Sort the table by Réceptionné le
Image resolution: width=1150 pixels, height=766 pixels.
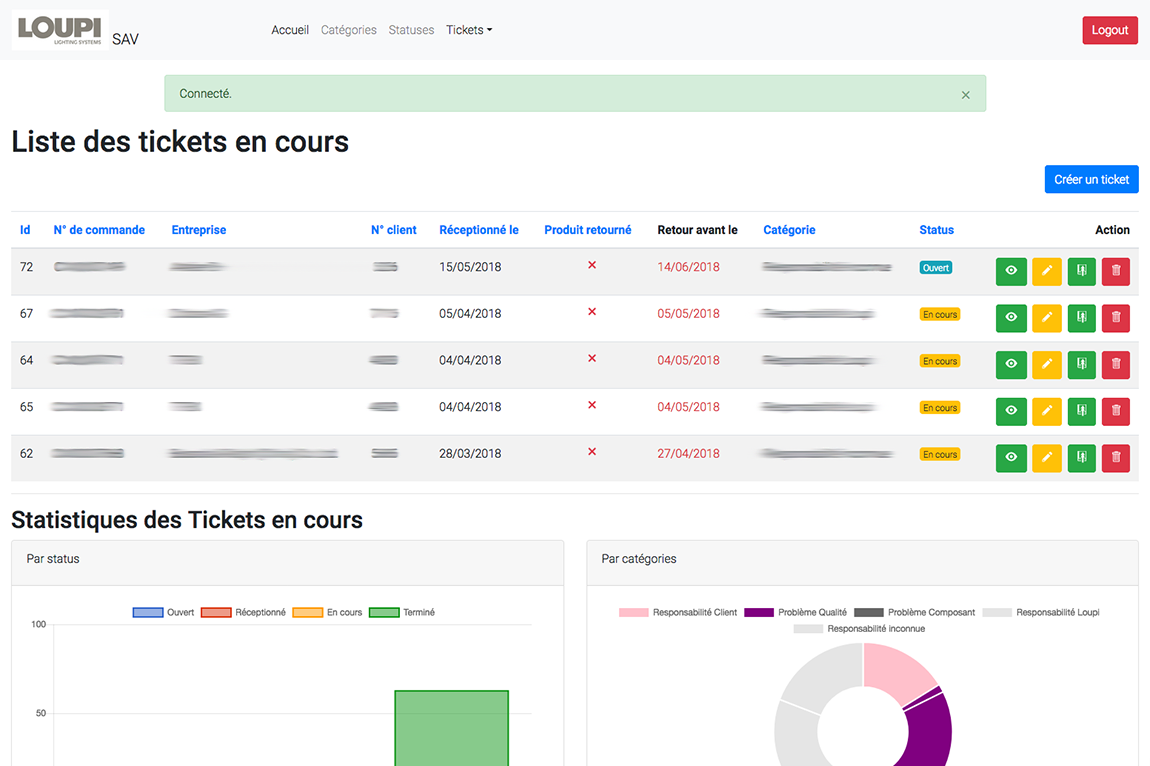coord(478,230)
